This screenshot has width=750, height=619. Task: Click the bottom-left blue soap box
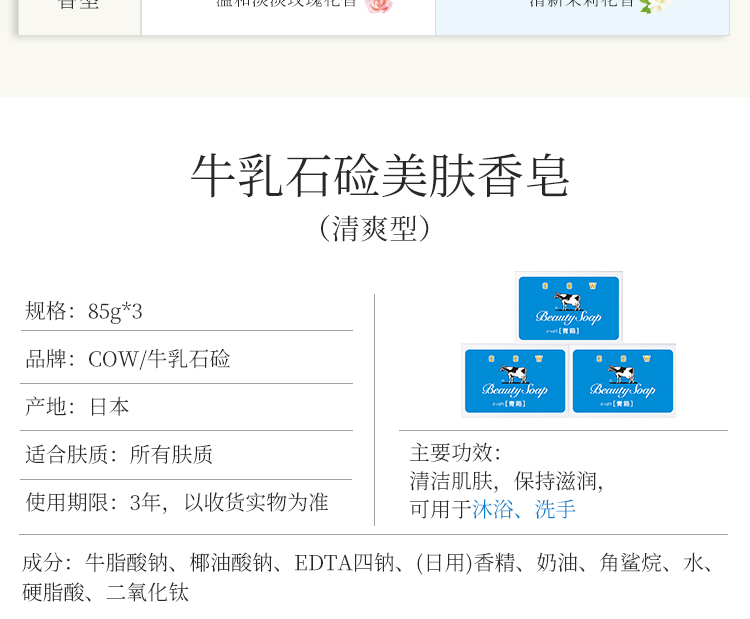click(515, 380)
